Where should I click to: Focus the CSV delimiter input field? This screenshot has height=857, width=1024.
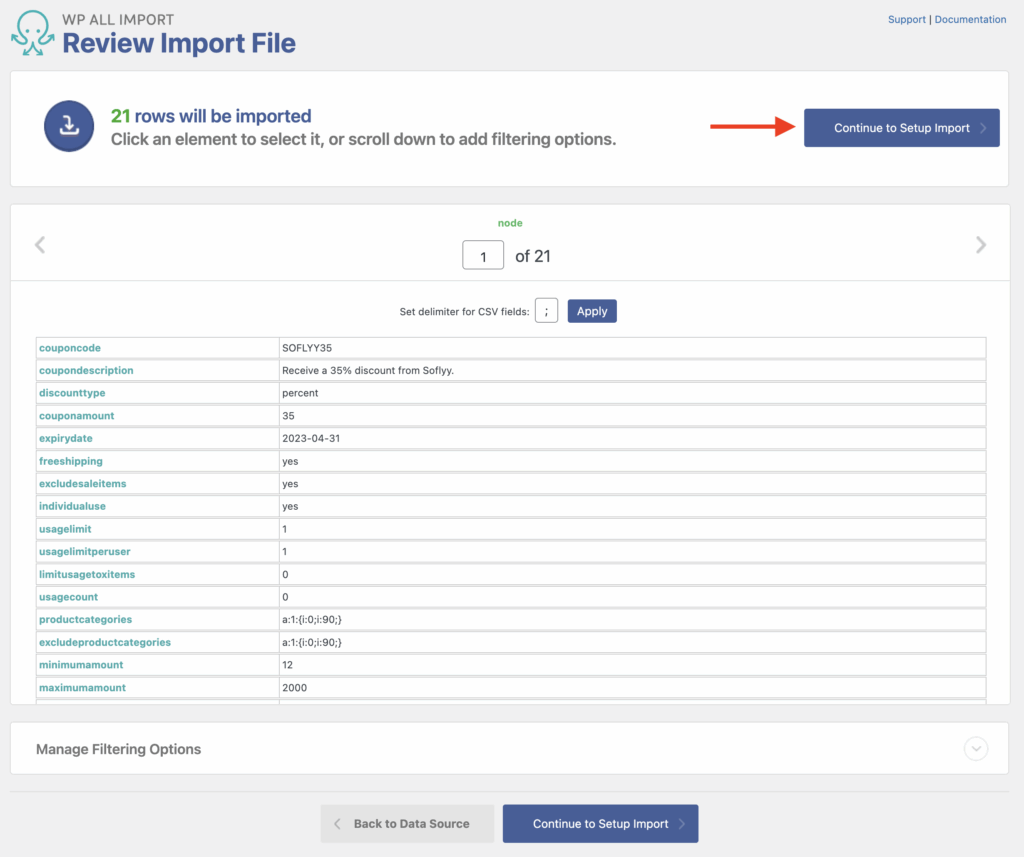[x=546, y=311]
